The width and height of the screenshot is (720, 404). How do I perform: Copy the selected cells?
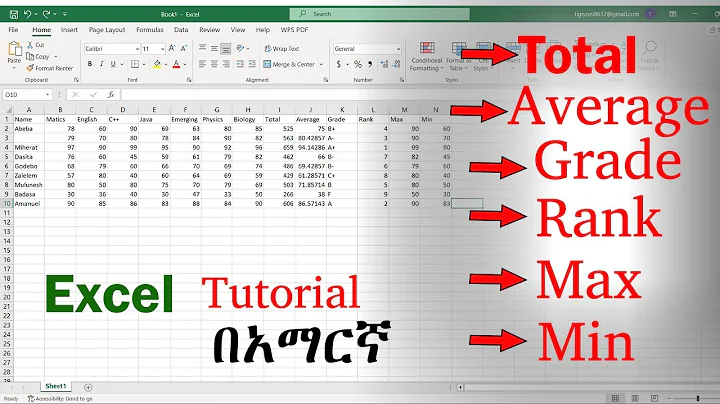click(39, 56)
